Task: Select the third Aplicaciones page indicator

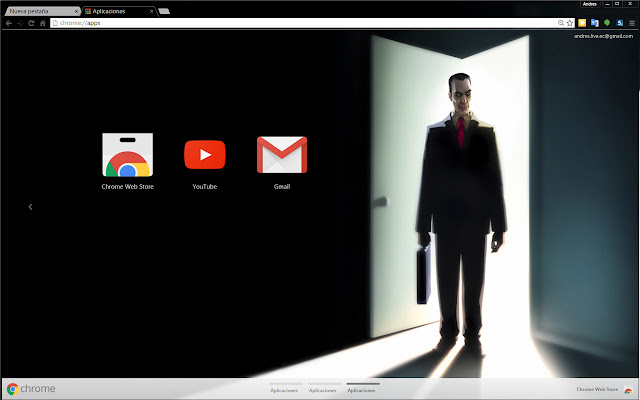Action: tap(362, 388)
